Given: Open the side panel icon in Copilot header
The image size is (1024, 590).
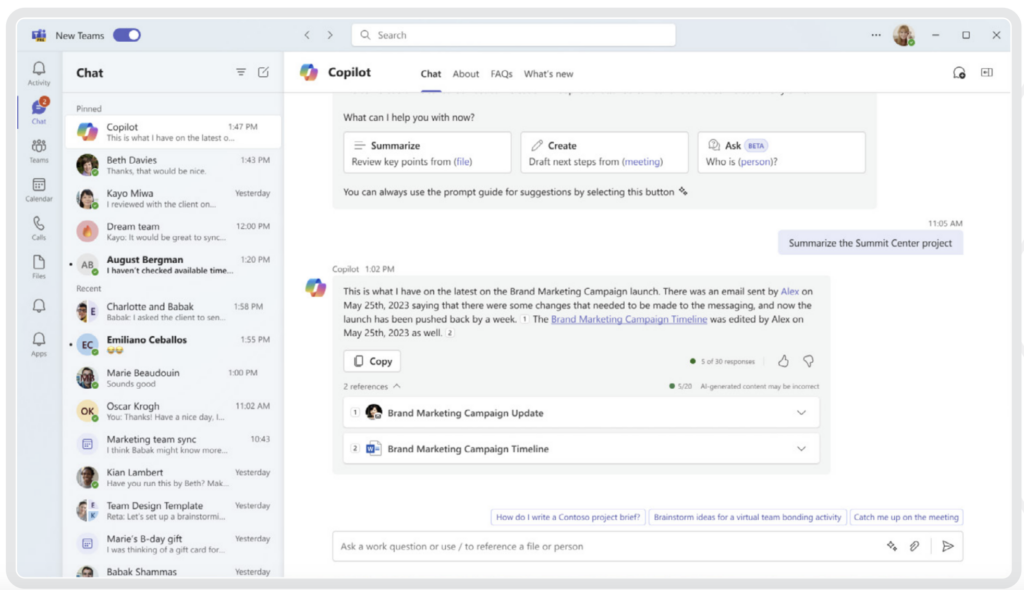Looking at the screenshot, I should coord(987,73).
